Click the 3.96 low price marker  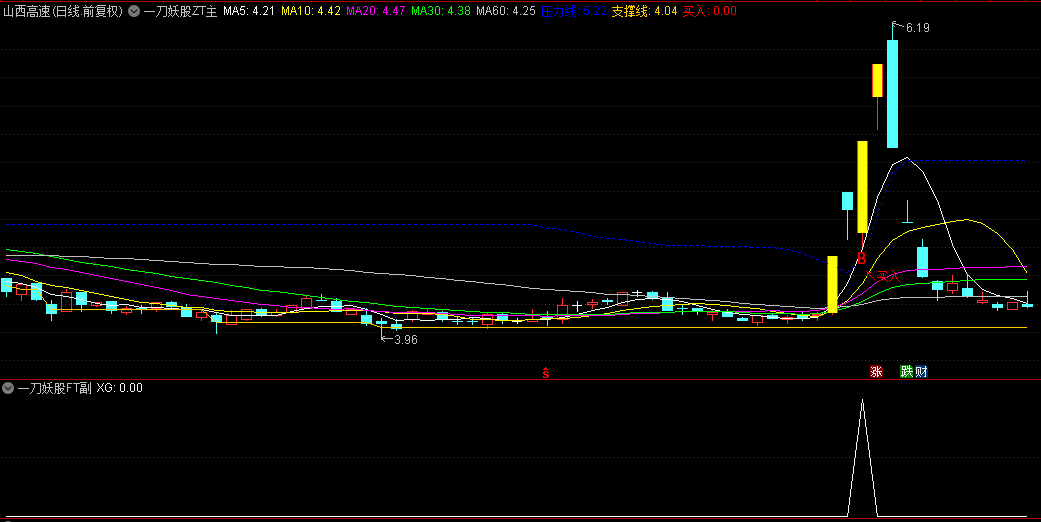pos(405,340)
